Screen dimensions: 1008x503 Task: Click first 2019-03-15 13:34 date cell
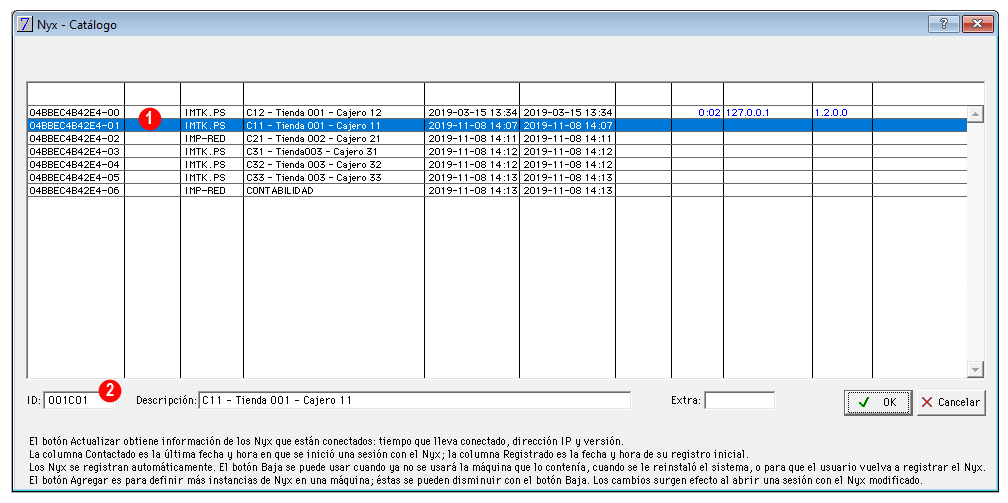click(x=472, y=113)
